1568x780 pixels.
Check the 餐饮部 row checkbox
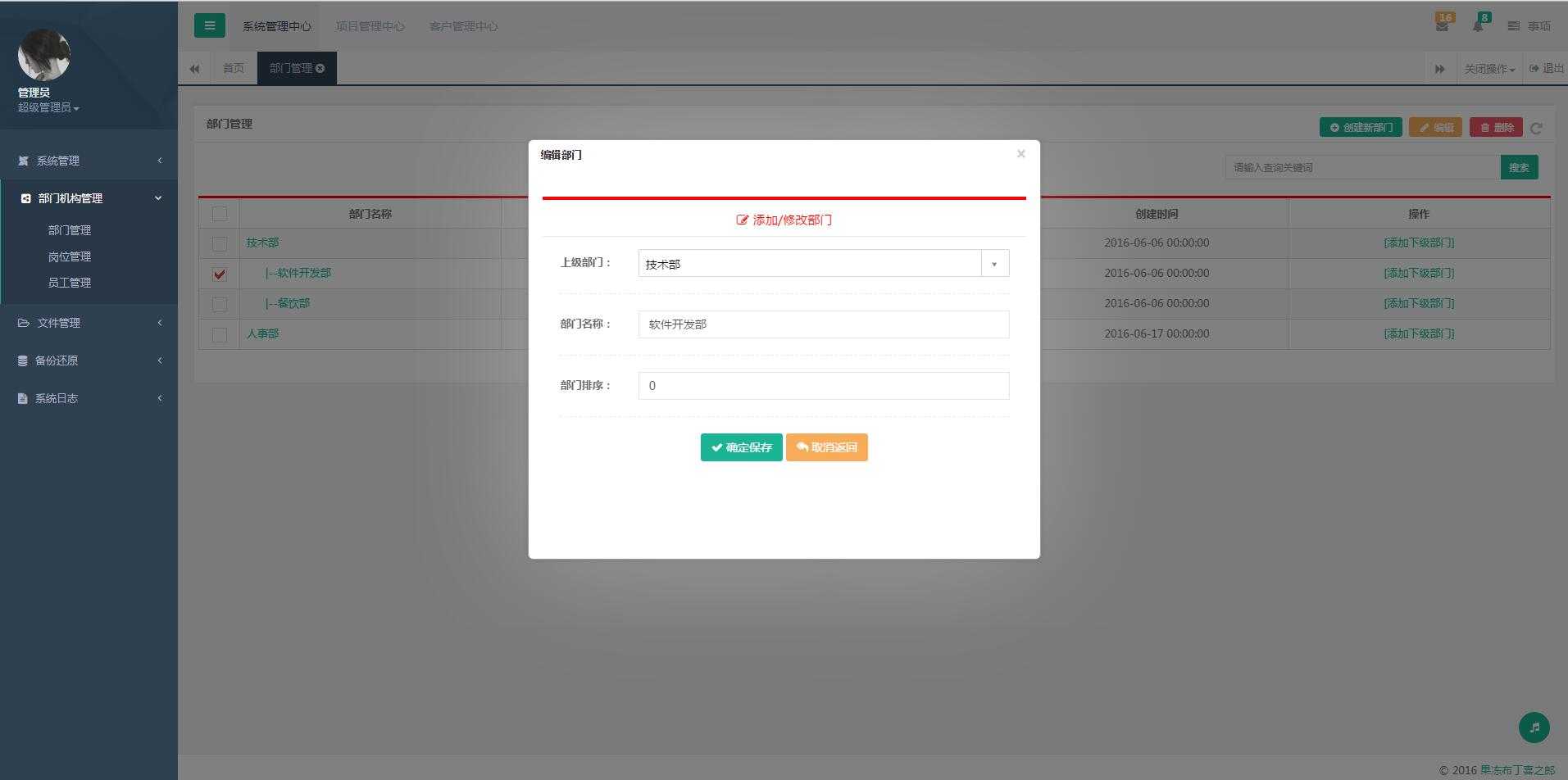click(219, 304)
